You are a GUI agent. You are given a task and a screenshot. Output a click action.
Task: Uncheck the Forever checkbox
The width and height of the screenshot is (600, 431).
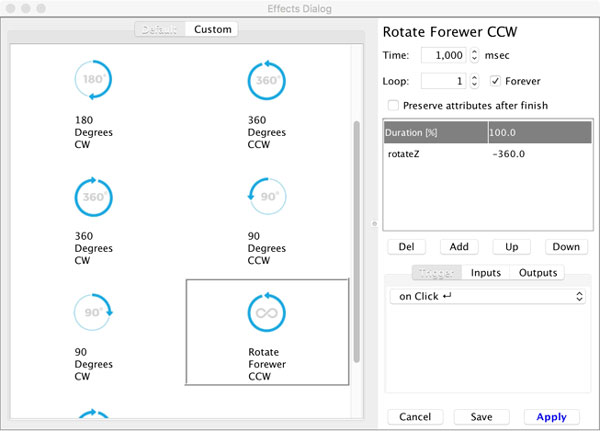tap(495, 81)
